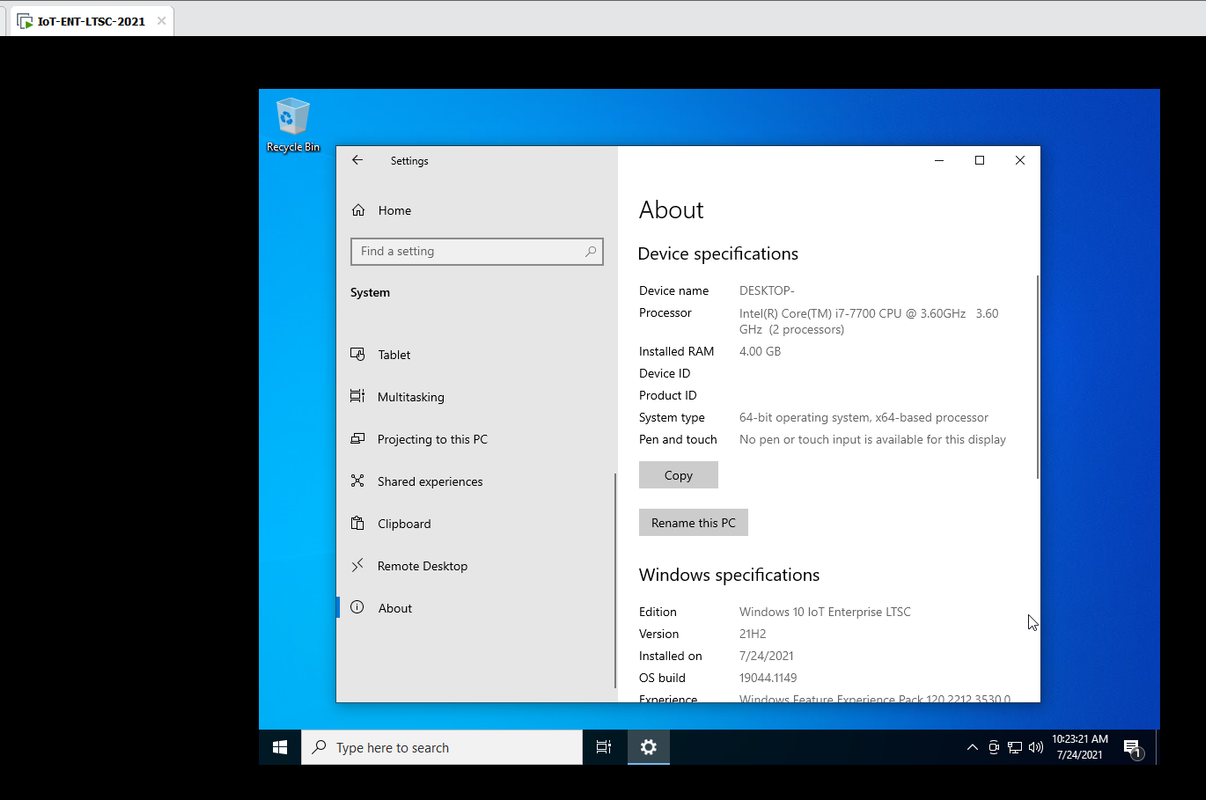
Task: Open the Home icon in Settings sidebar
Action: (358, 210)
